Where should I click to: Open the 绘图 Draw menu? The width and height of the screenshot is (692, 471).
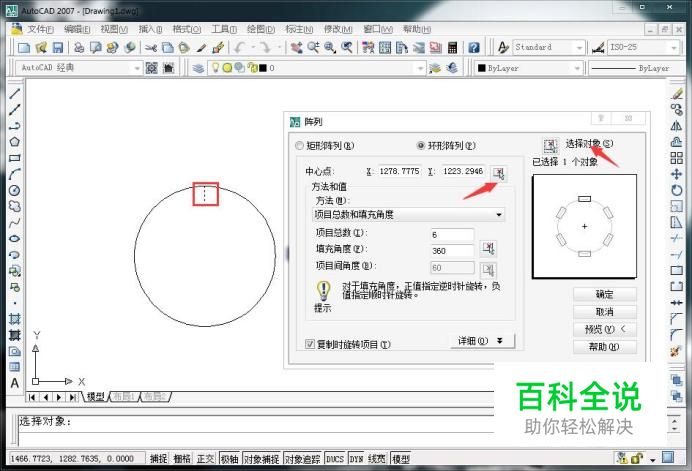(261, 29)
